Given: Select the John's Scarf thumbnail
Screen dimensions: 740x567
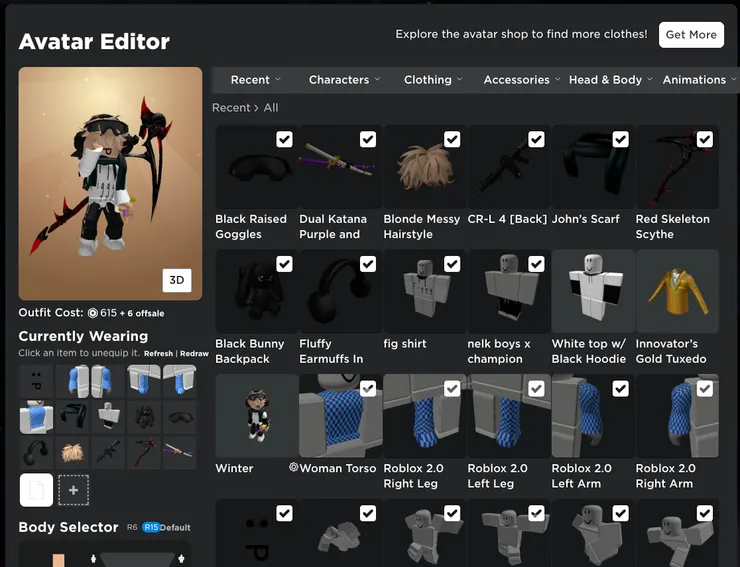Looking at the screenshot, I should click(593, 167).
